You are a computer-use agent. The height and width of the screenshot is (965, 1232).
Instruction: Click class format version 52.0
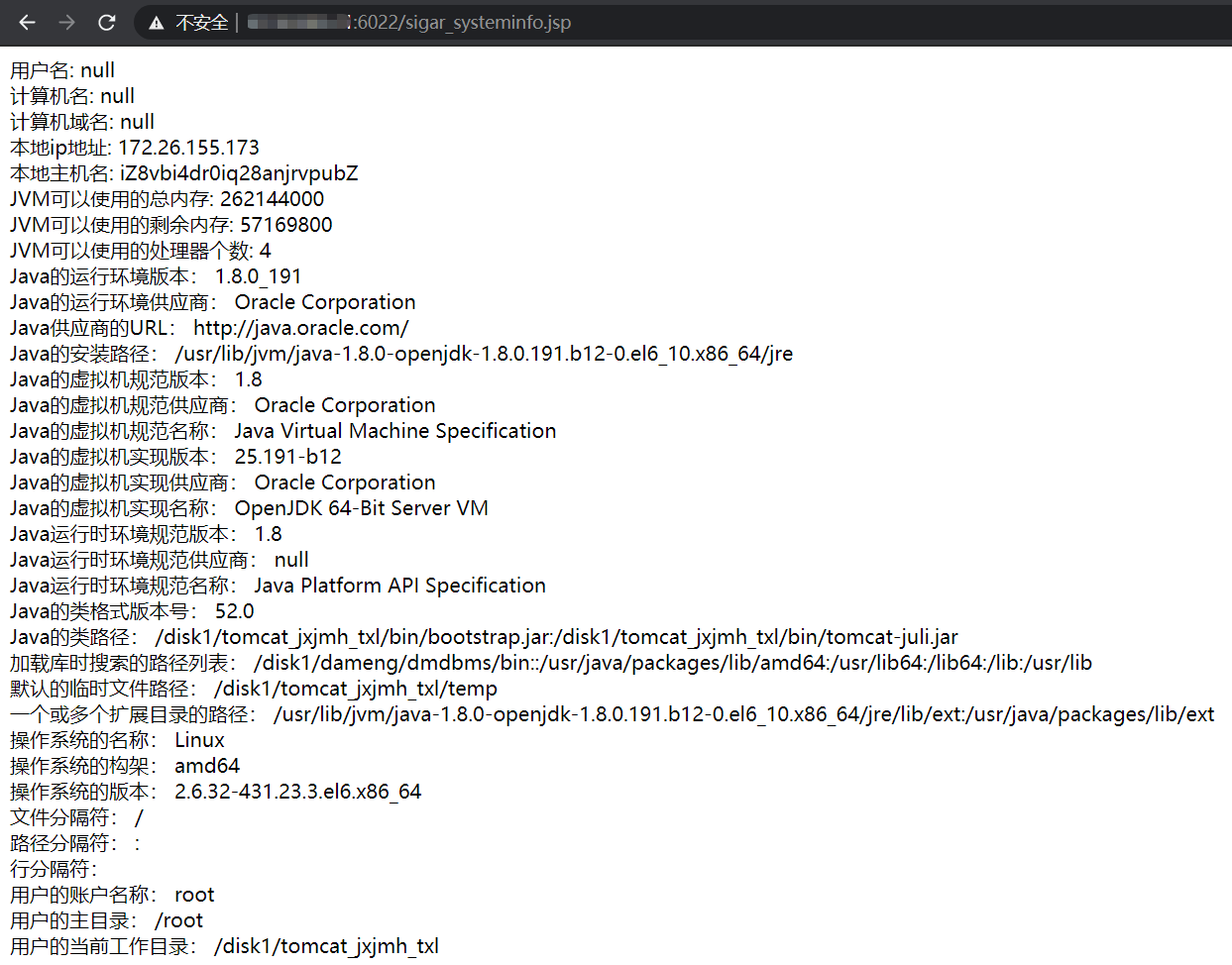coord(234,611)
